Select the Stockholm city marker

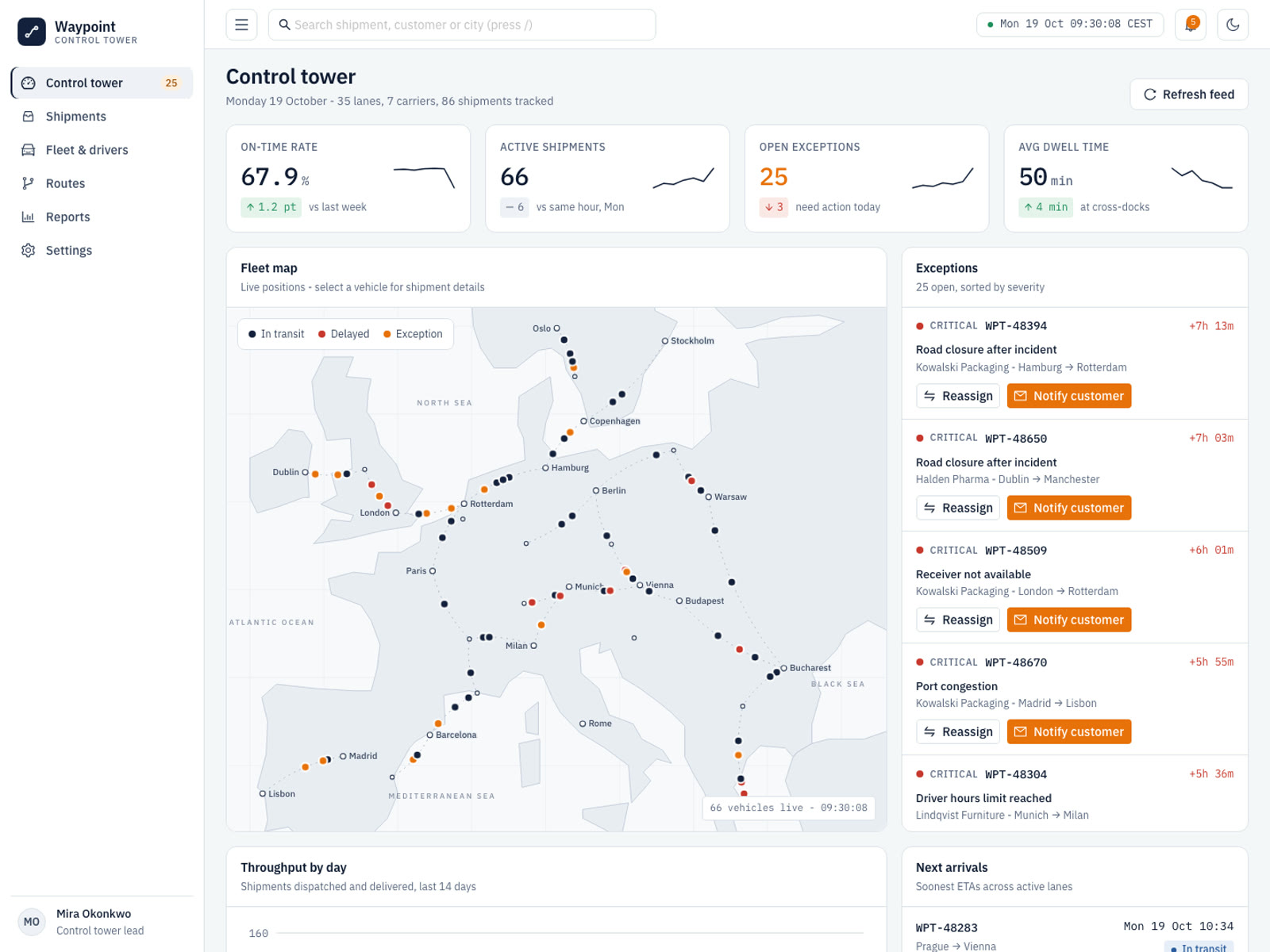coord(665,341)
